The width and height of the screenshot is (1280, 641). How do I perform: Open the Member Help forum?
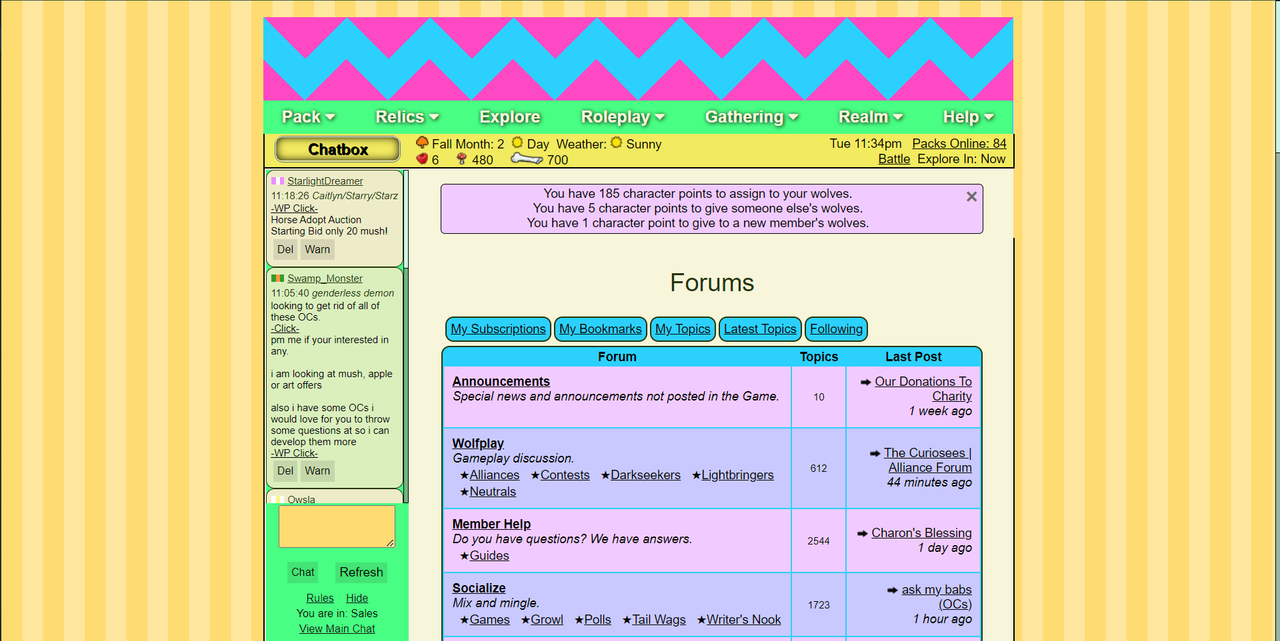[491, 524]
